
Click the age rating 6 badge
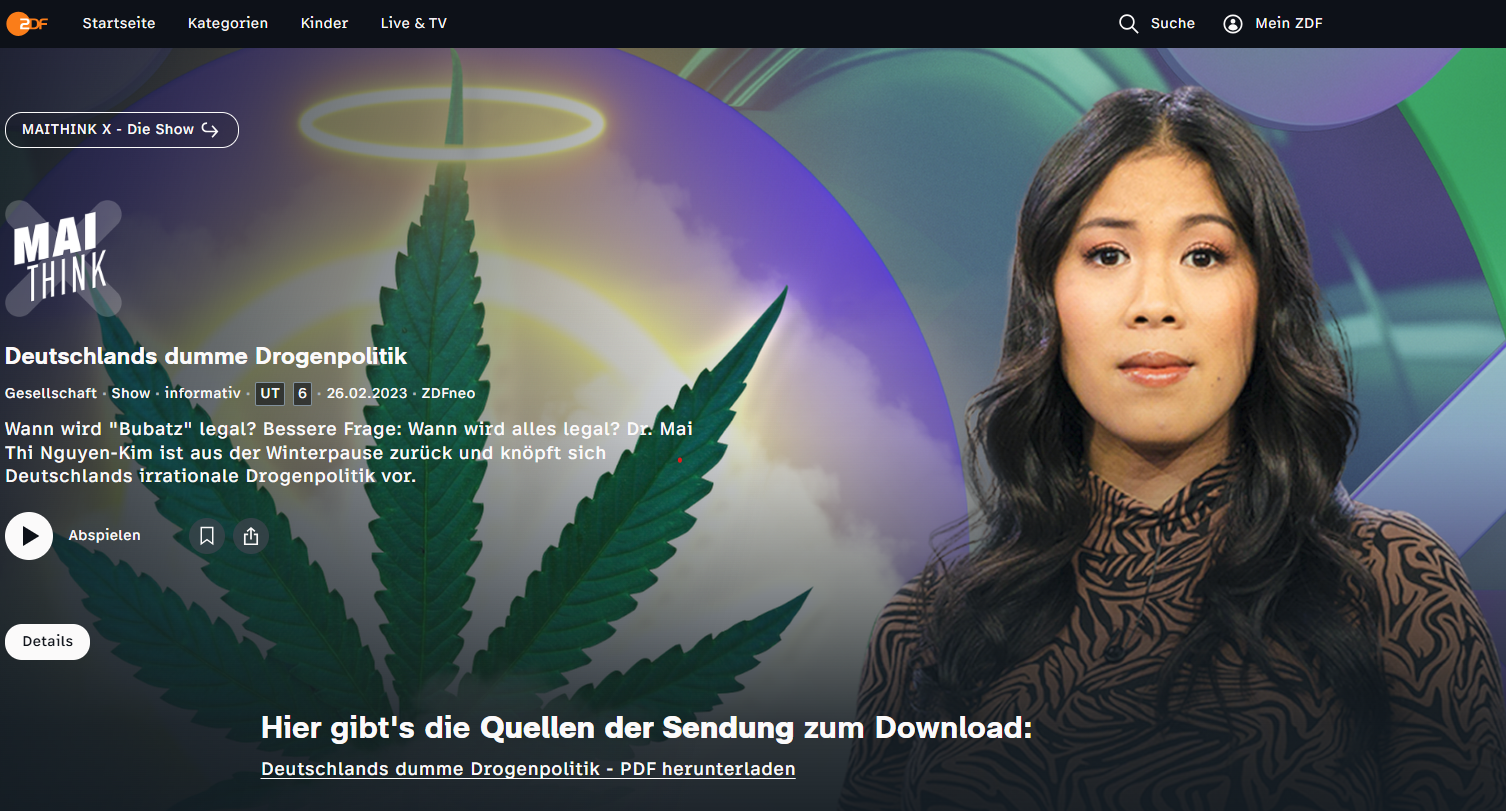303,394
